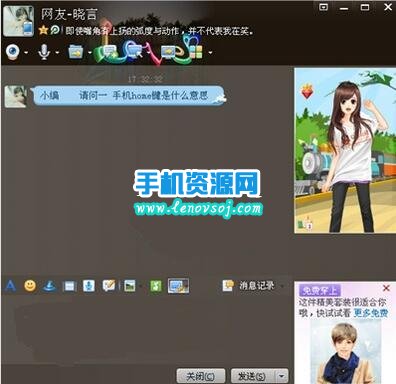Click the screen sharing monitor icon
This screenshot has width=396, height=384.
169,52
